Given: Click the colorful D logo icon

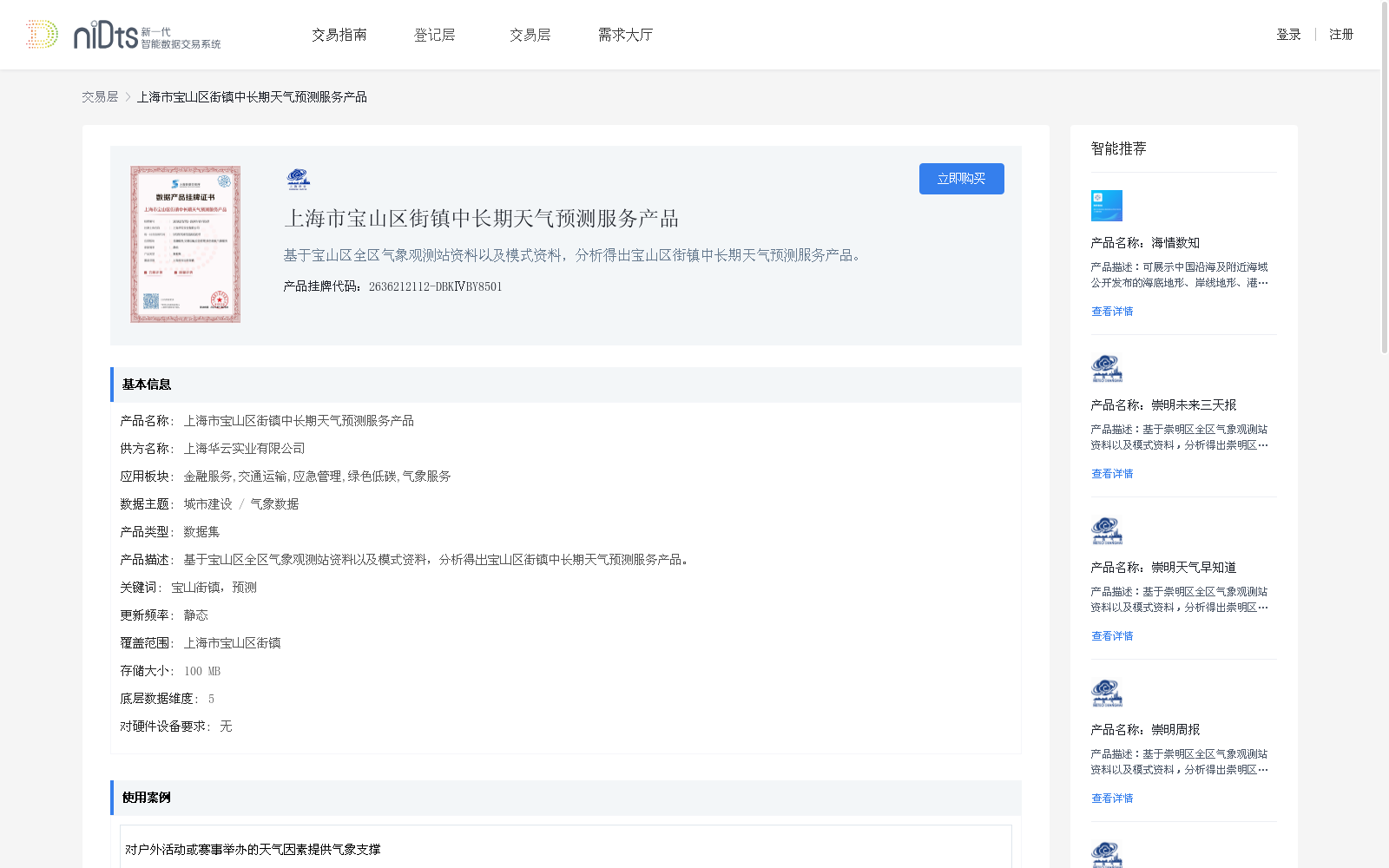Looking at the screenshot, I should tap(42, 35).
